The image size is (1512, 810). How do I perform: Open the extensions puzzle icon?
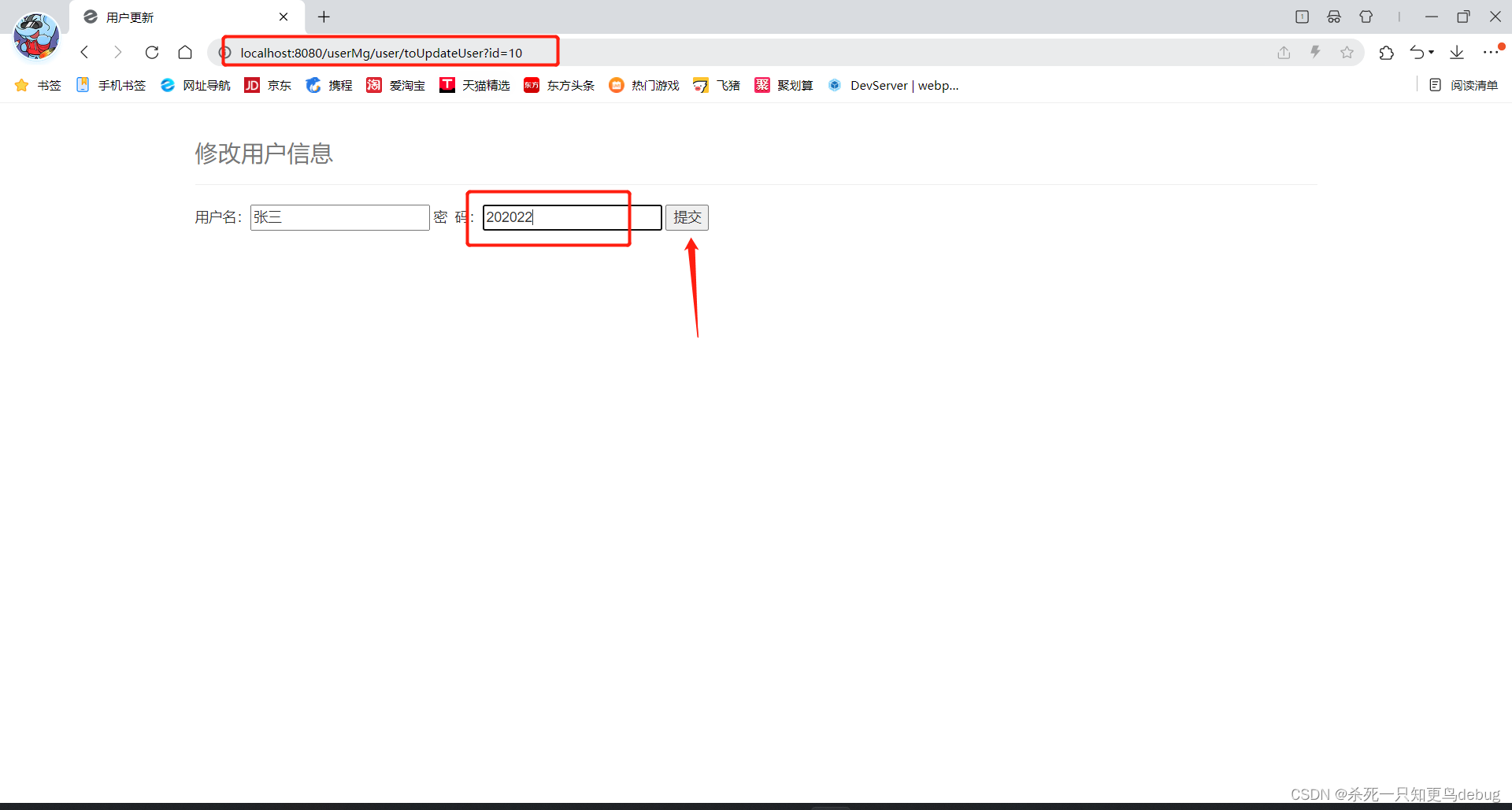[x=1387, y=53]
